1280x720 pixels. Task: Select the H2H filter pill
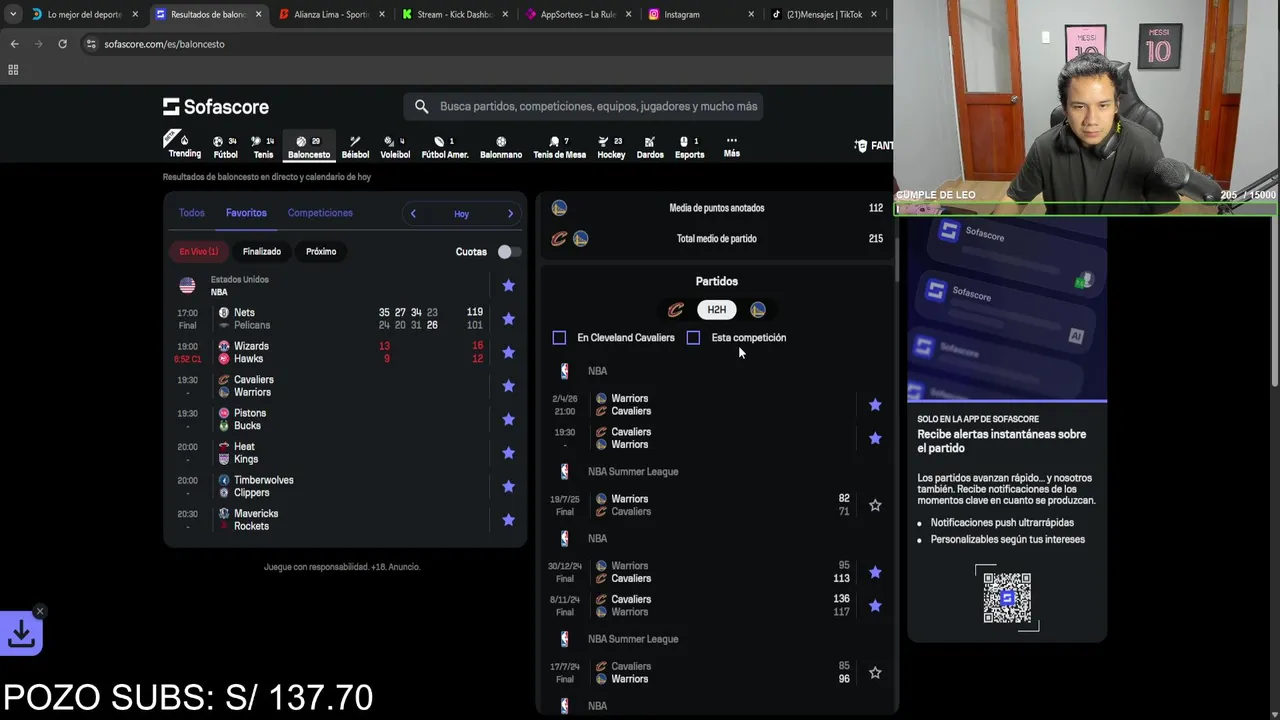point(716,310)
